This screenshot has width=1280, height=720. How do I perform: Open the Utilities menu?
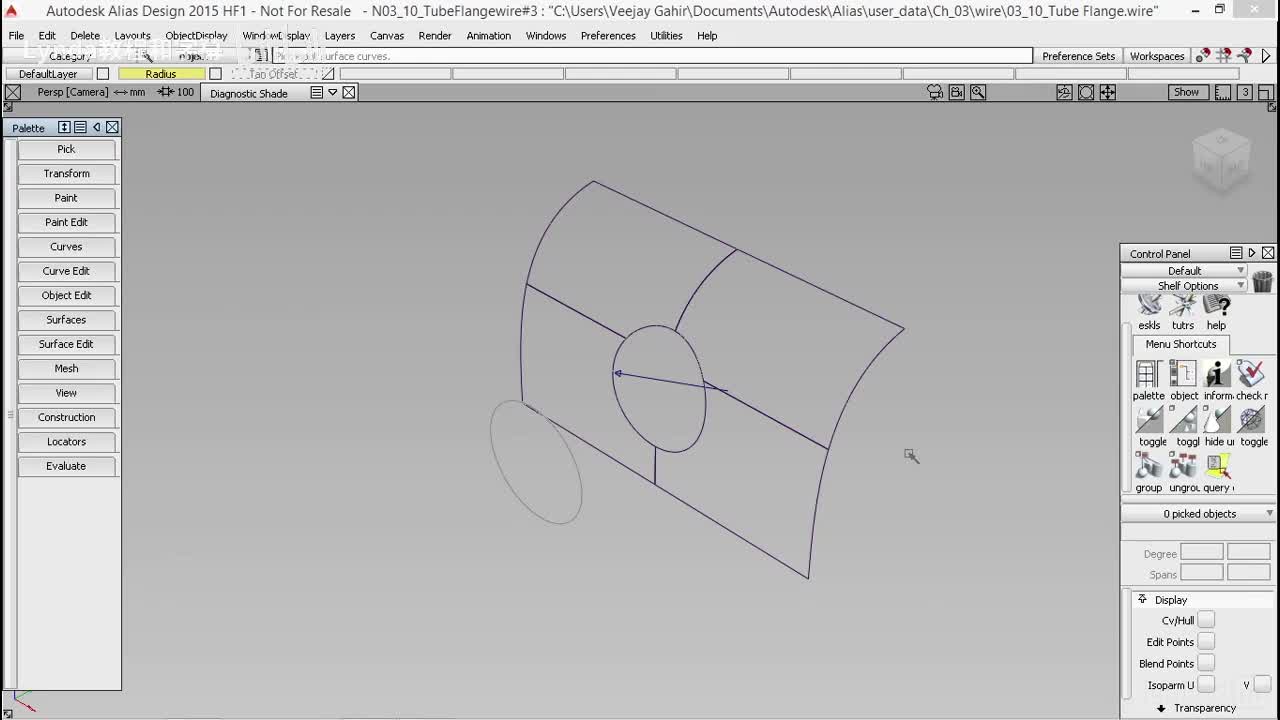click(666, 35)
